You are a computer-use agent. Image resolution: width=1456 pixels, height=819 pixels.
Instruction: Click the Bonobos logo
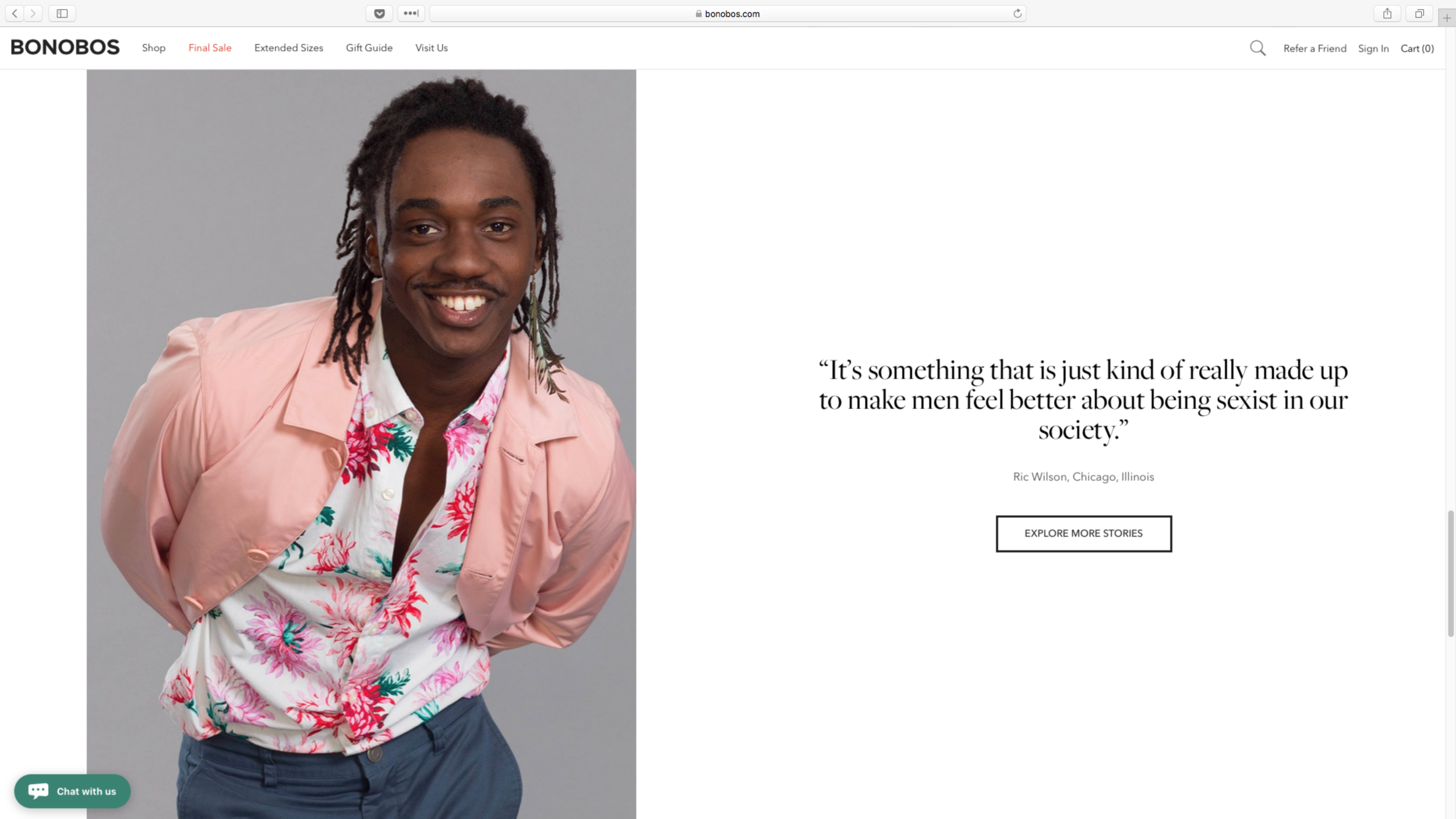tap(65, 47)
